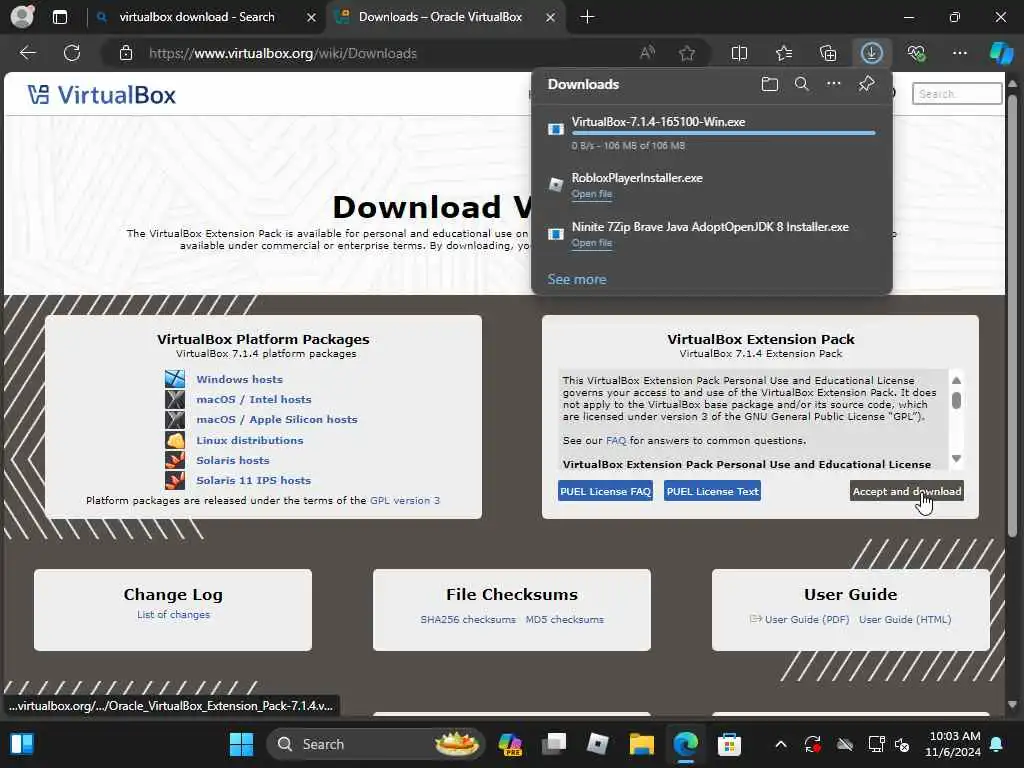The width and height of the screenshot is (1024, 768).
Task: Click the taskbar Search box
Action: (x=376, y=744)
